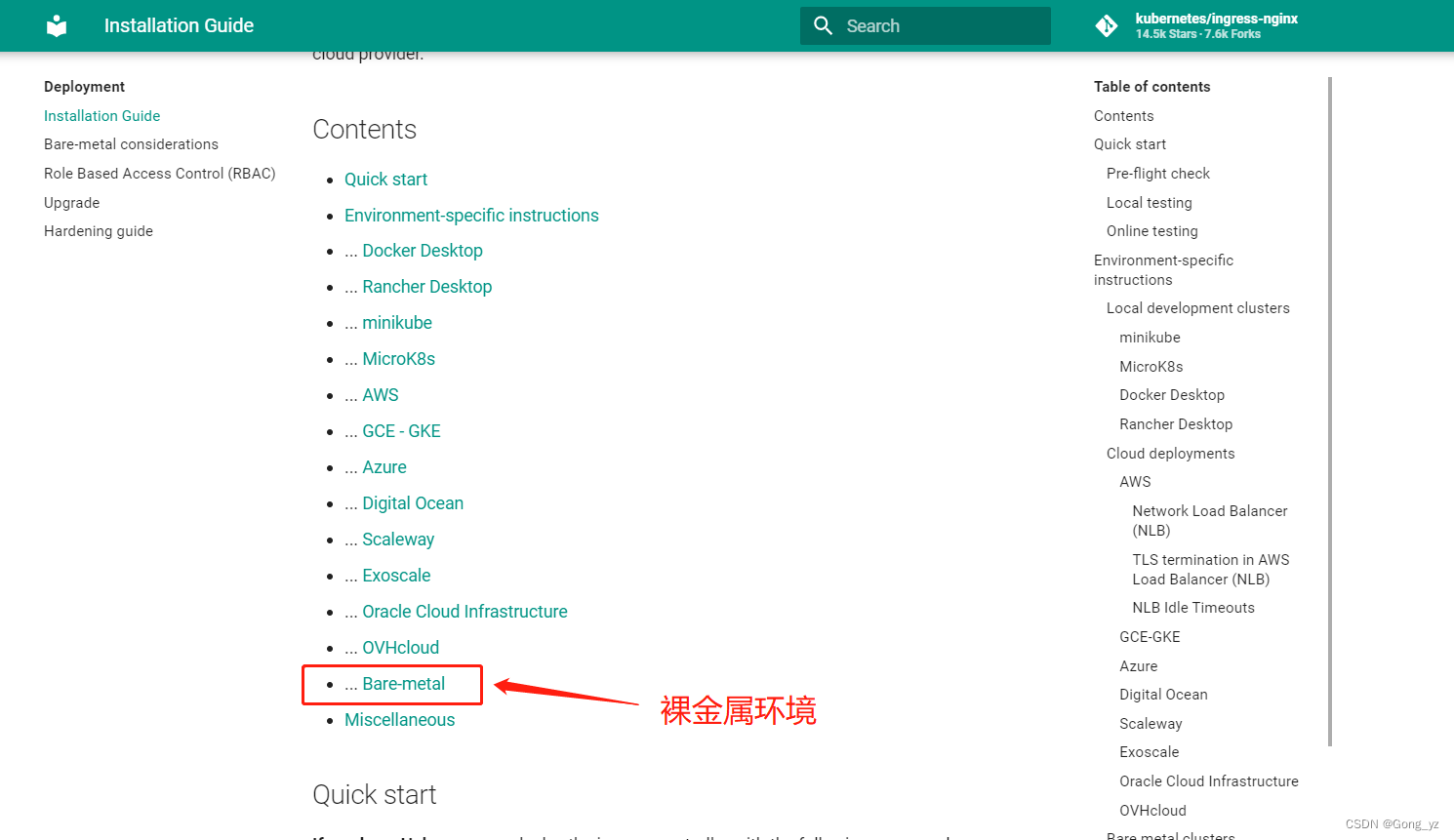Viewport: 1454px width, 840px height.
Task: Select Pre-flight check in table of contents
Action: (1157, 174)
